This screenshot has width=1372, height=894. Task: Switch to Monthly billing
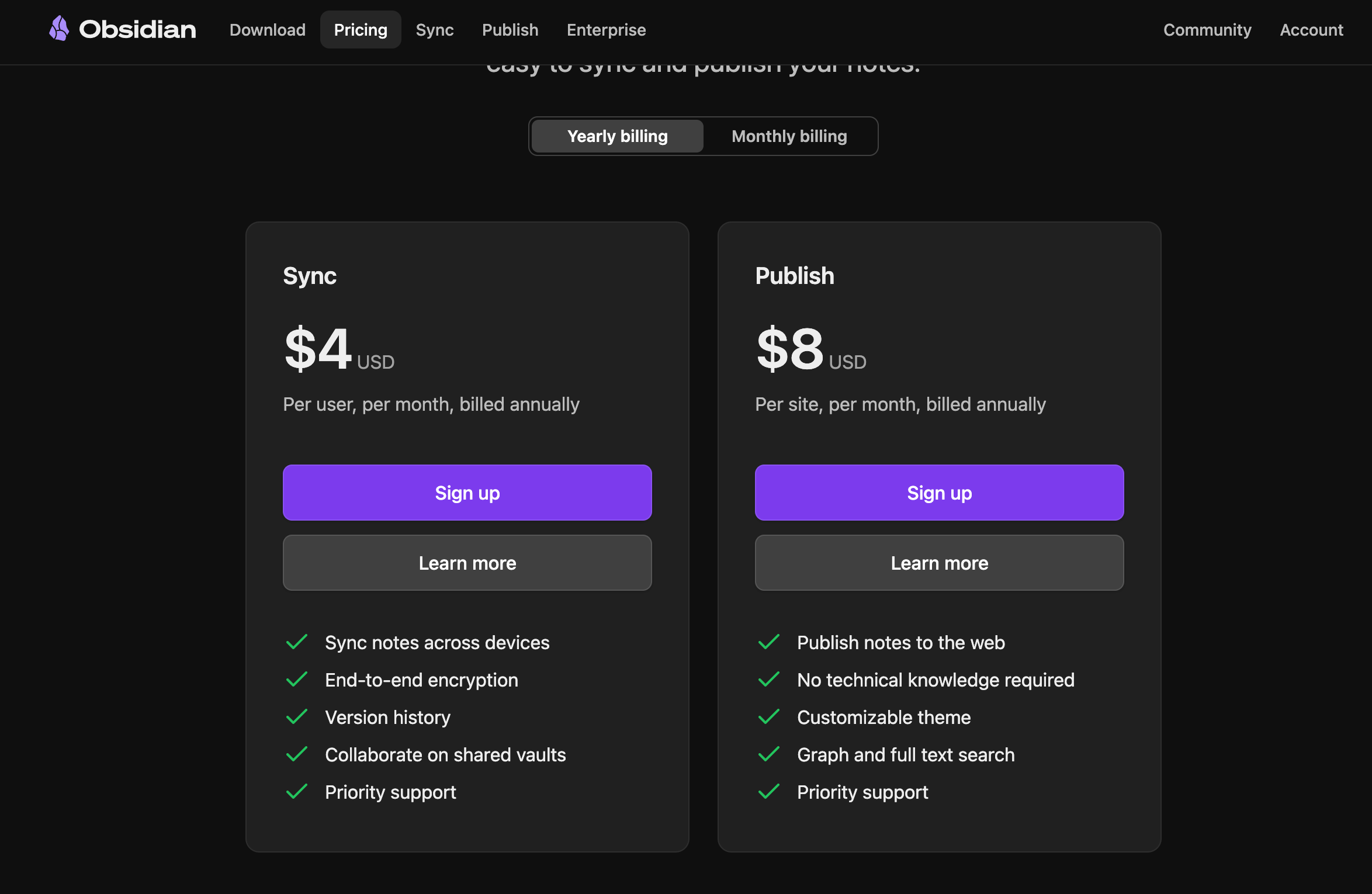[x=789, y=136]
